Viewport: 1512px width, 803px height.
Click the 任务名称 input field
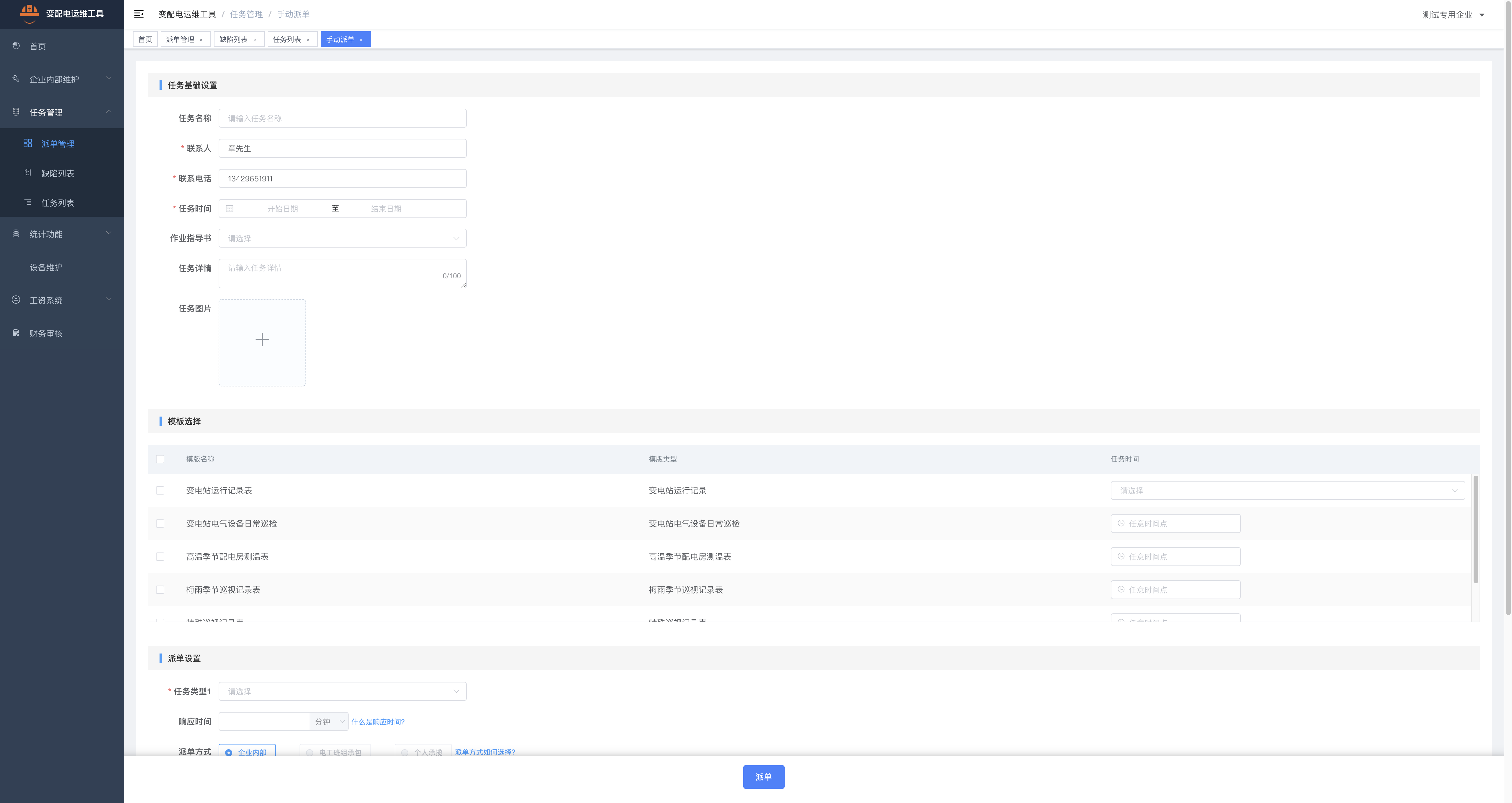tap(342, 118)
